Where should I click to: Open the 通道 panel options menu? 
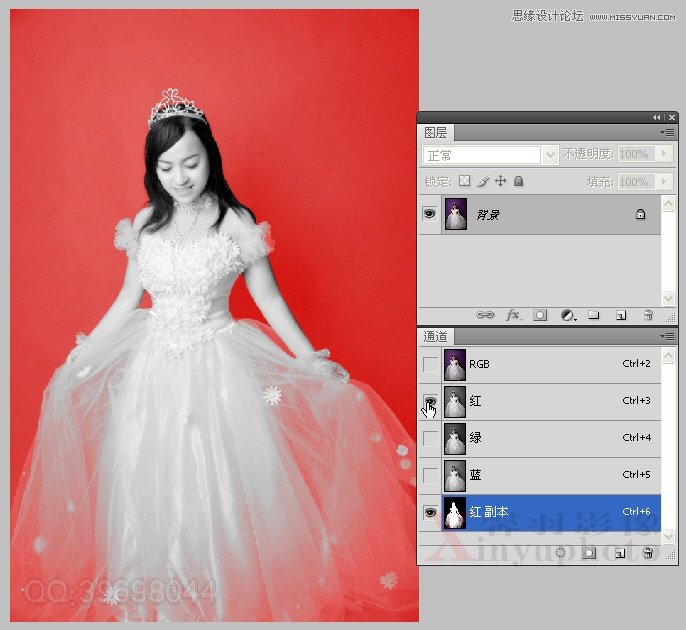coord(668,336)
